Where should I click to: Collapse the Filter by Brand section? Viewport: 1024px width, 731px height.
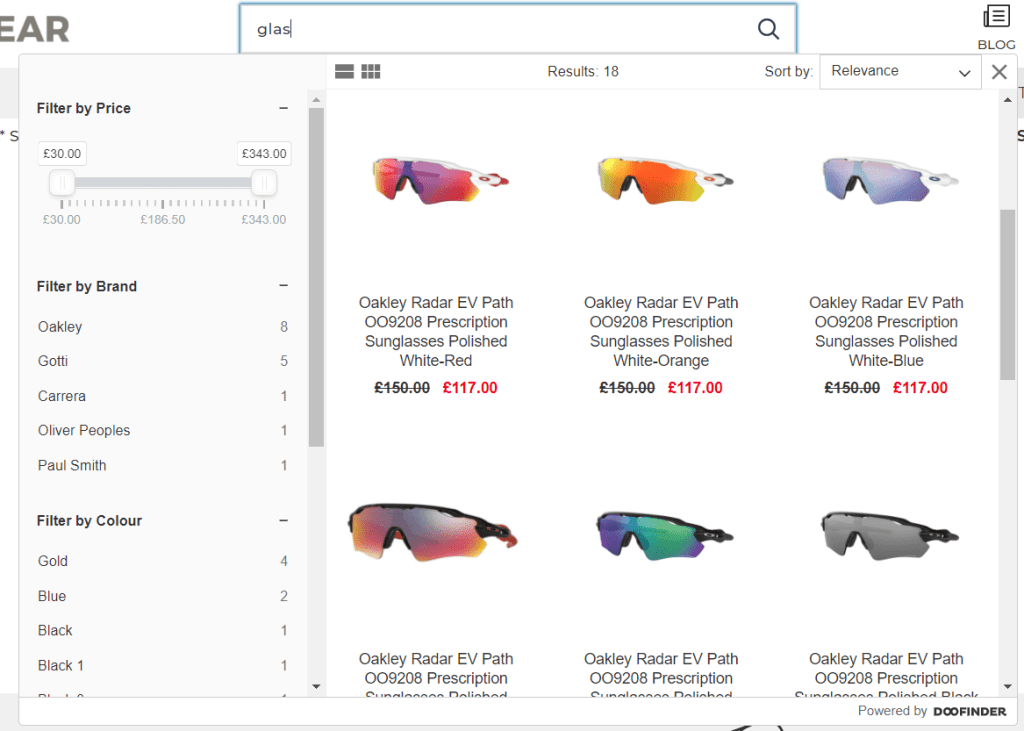283,286
